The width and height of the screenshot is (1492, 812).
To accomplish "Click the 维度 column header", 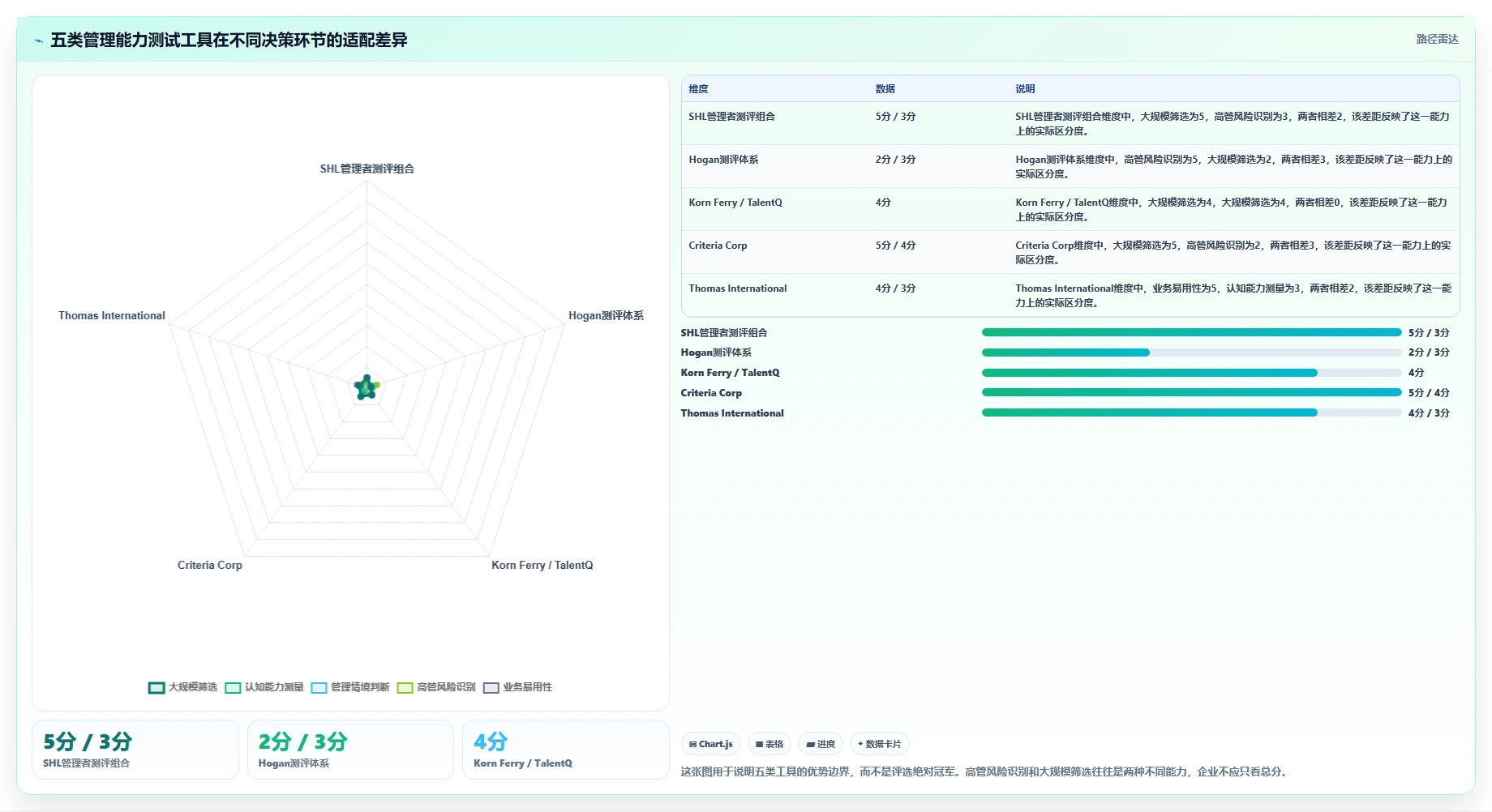I will point(698,89).
